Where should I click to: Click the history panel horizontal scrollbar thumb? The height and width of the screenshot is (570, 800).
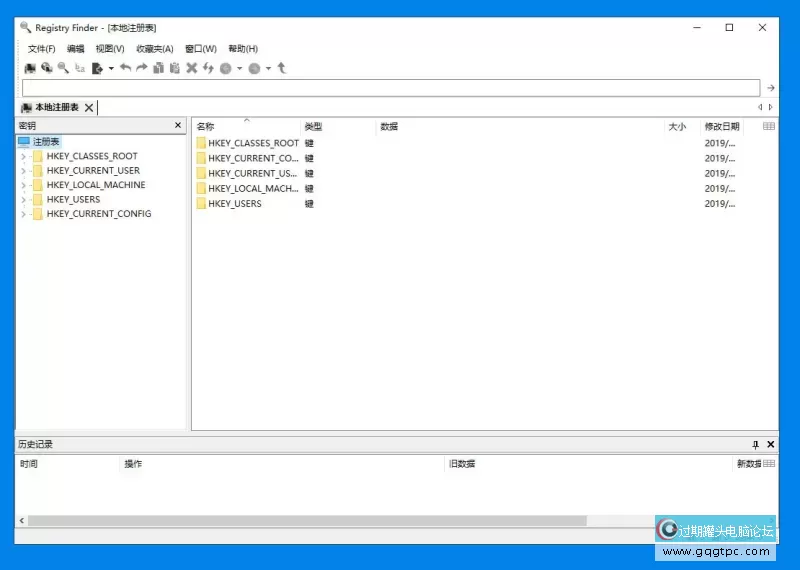tap(307, 521)
